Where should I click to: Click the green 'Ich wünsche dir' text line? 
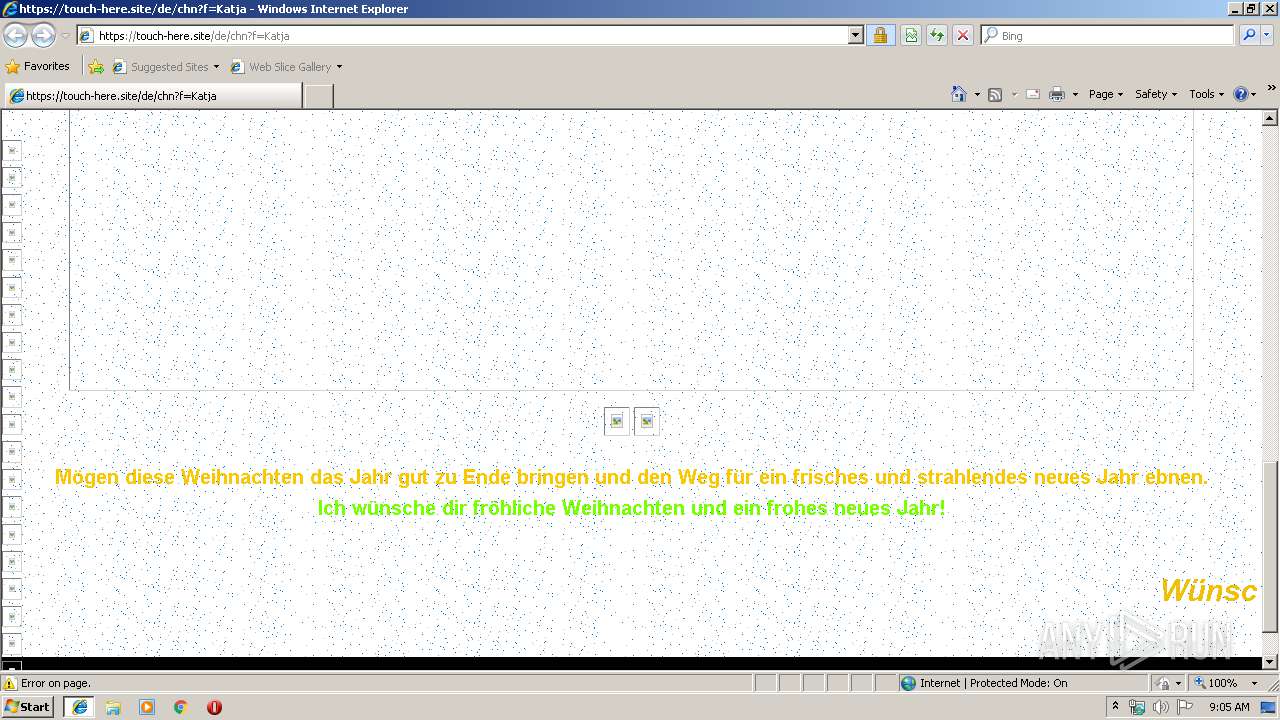click(x=631, y=508)
